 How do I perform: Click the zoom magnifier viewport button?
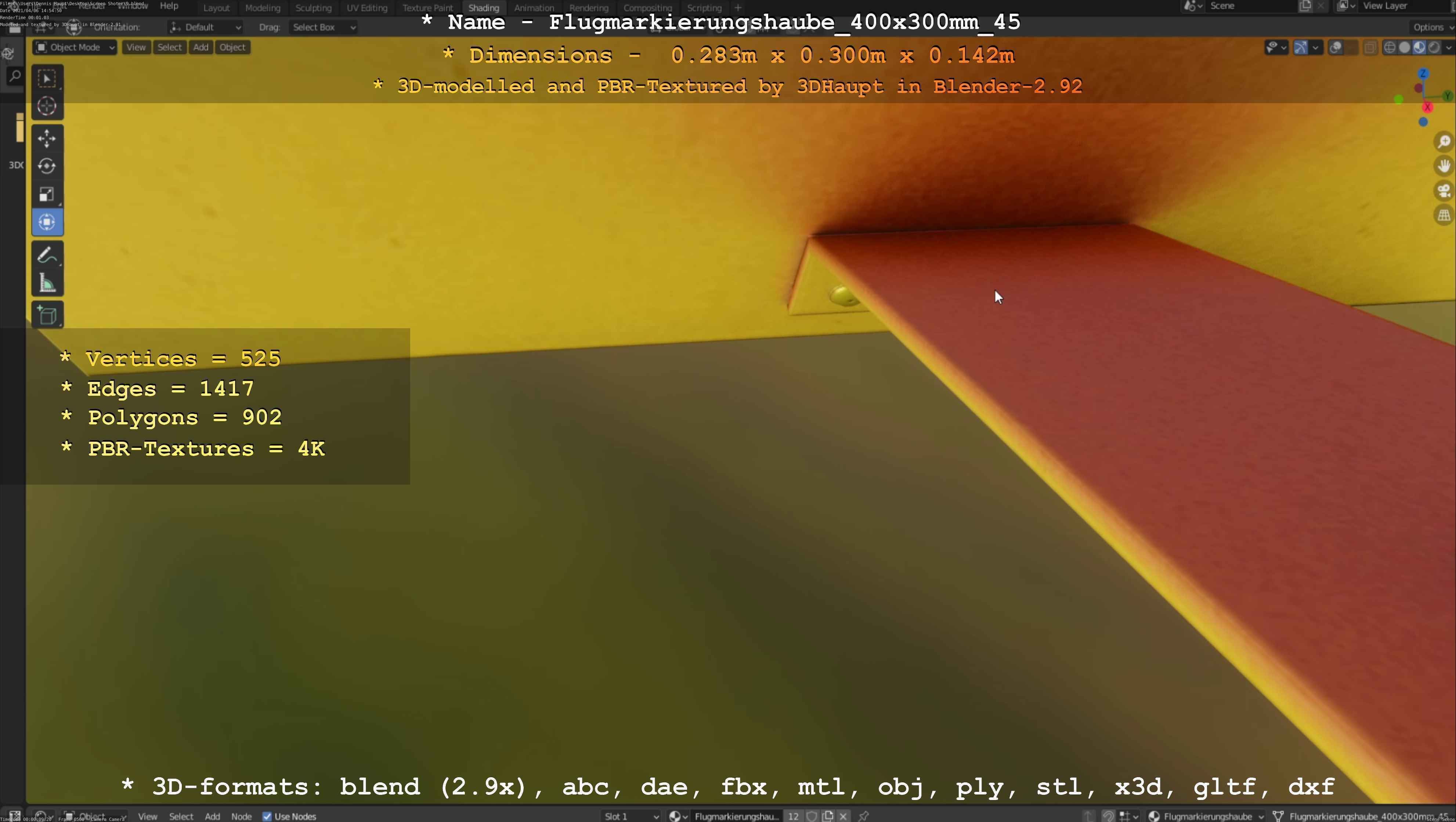point(1444,142)
